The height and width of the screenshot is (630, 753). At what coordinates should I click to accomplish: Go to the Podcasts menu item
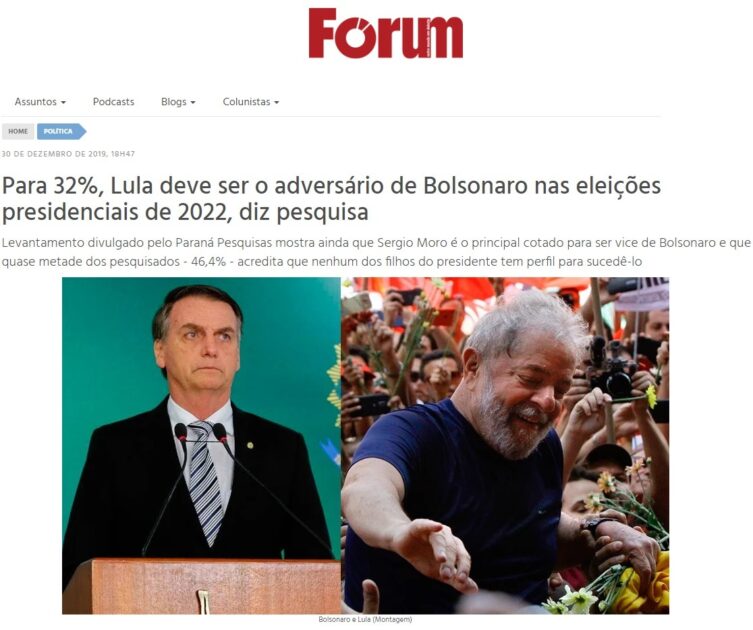click(113, 102)
